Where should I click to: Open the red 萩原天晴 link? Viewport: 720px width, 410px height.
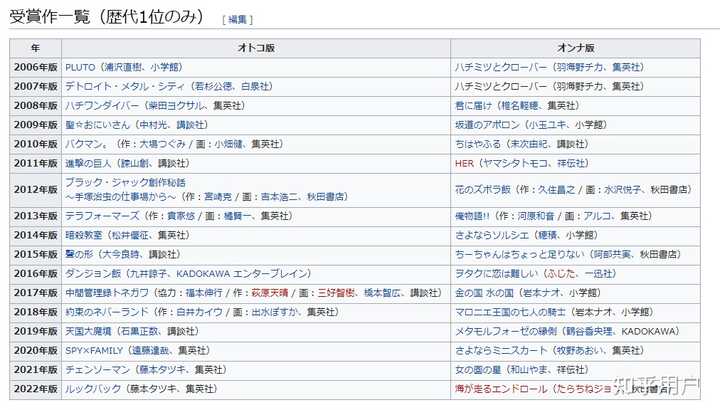270,293
